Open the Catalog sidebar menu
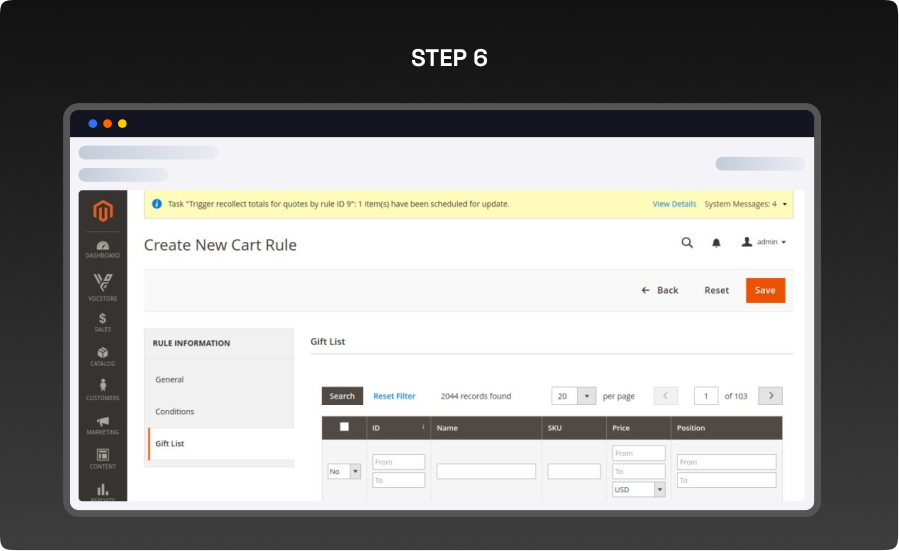This screenshot has height=551, width=899. (x=103, y=356)
